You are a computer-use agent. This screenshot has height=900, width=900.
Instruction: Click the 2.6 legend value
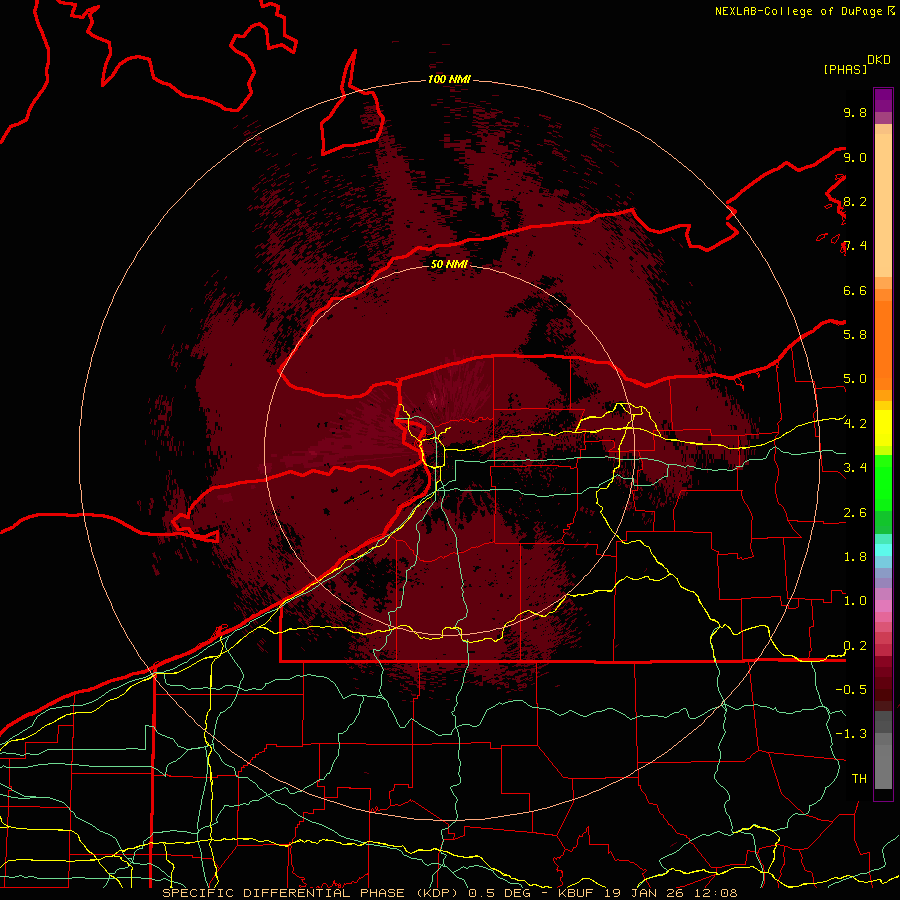tap(855, 513)
